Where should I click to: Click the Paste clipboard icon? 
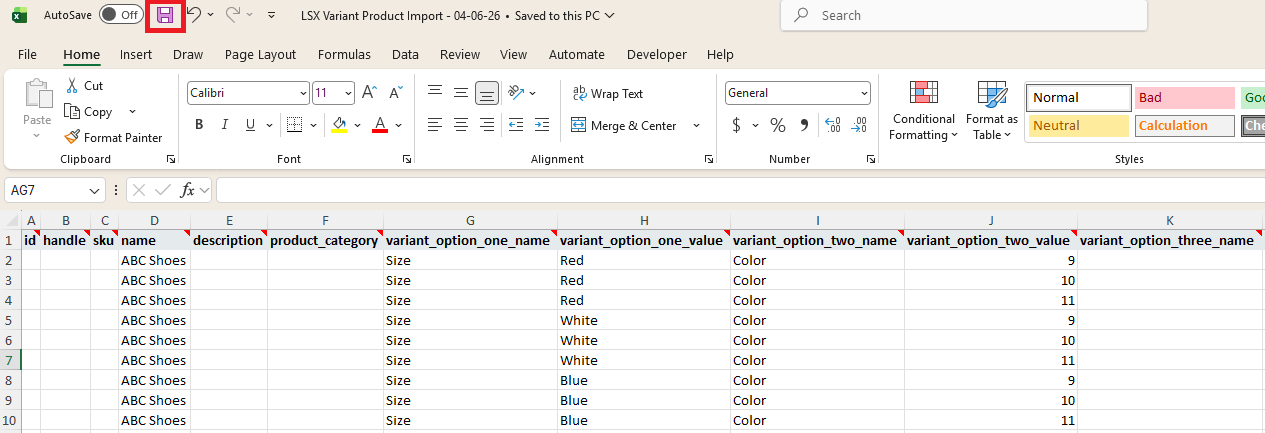[38, 94]
